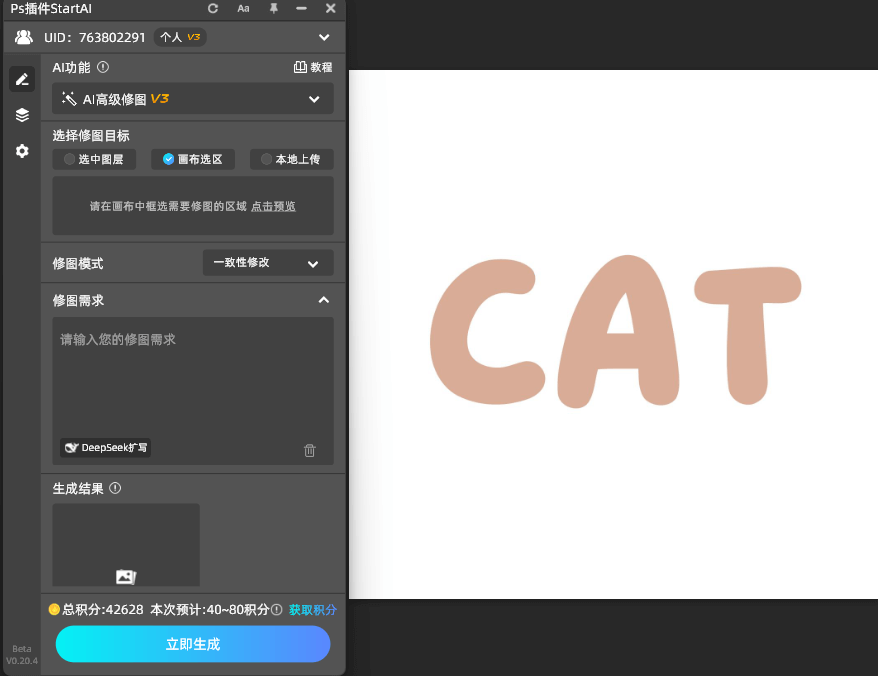
Task: Click the 生成结果 info icon
Action: tap(115, 488)
